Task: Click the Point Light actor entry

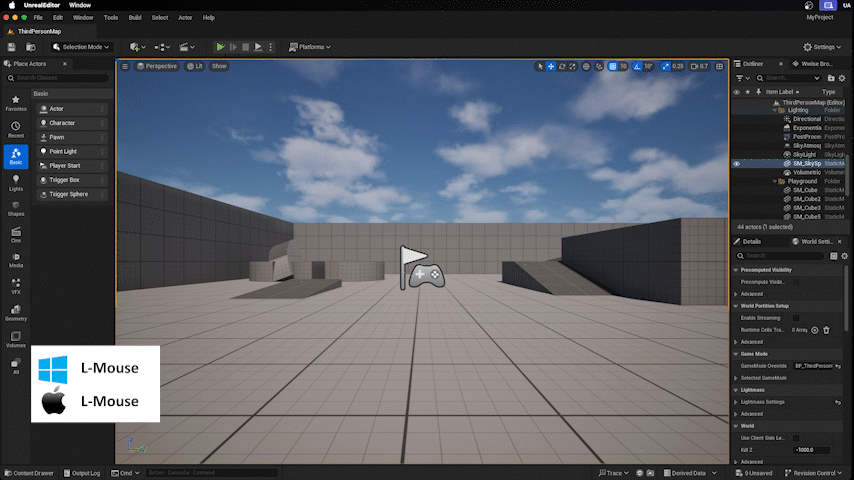Action: point(72,151)
